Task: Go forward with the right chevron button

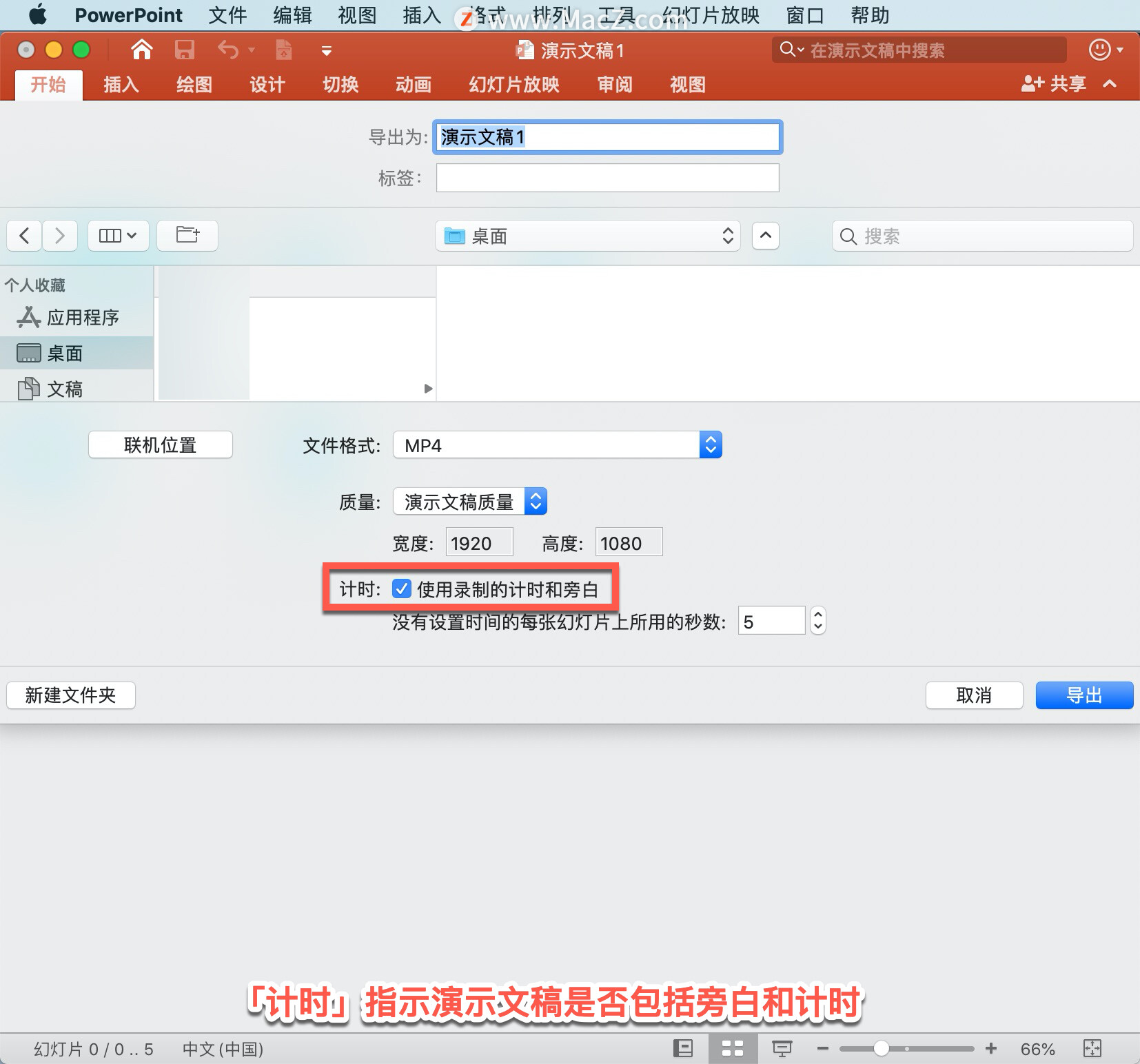Action: (60, 236)
